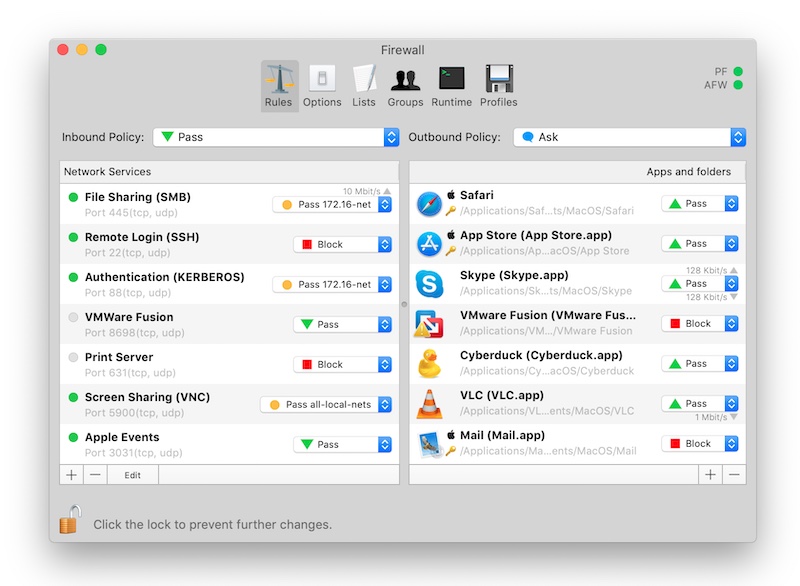Click the Edit button under services
This screenshot has height=586, width=800.
(133, 475)
